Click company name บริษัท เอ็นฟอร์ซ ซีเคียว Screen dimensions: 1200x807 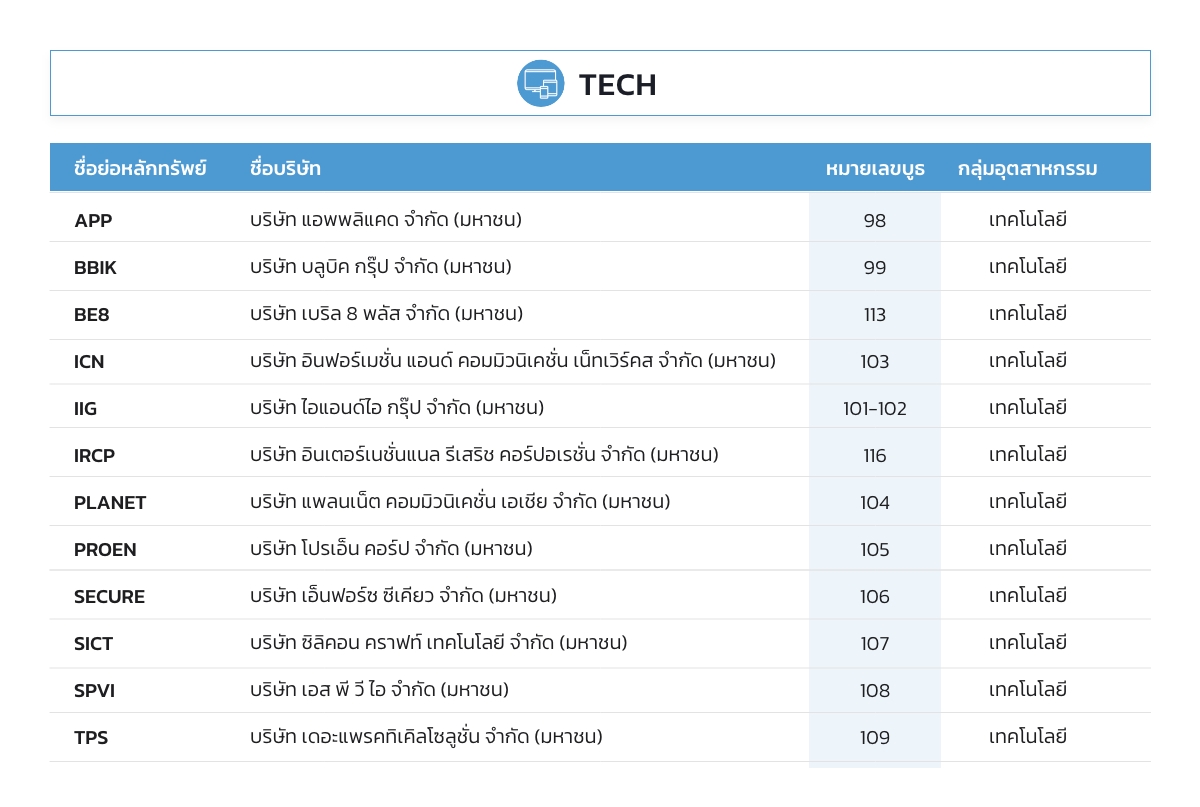[x=342, y=594]
